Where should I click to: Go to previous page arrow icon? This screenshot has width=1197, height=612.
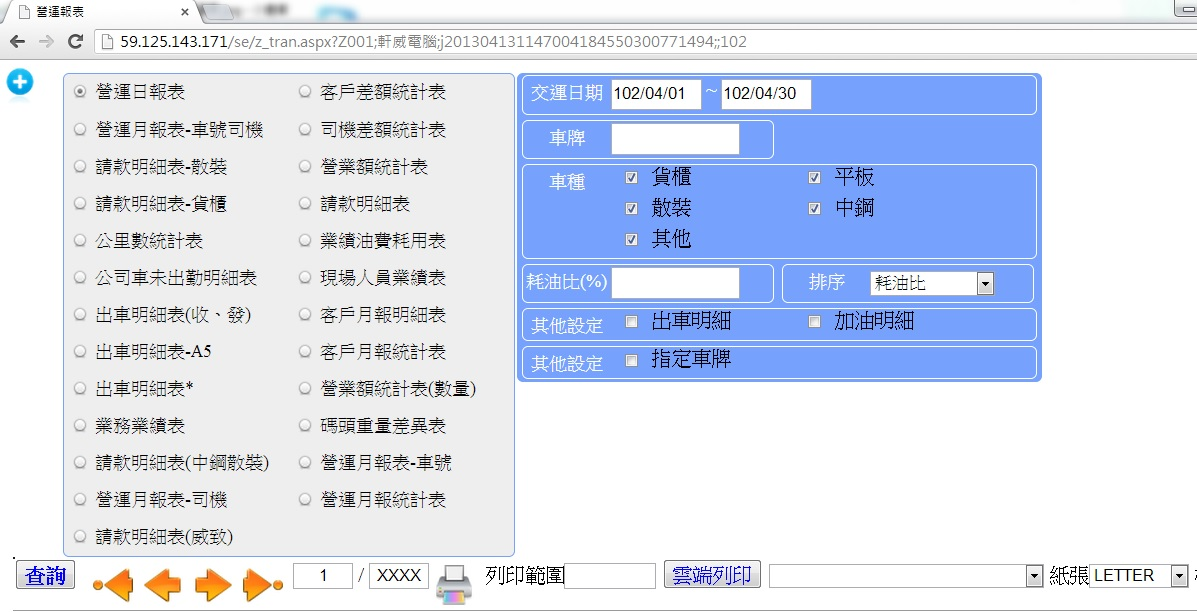coord(162,585)
